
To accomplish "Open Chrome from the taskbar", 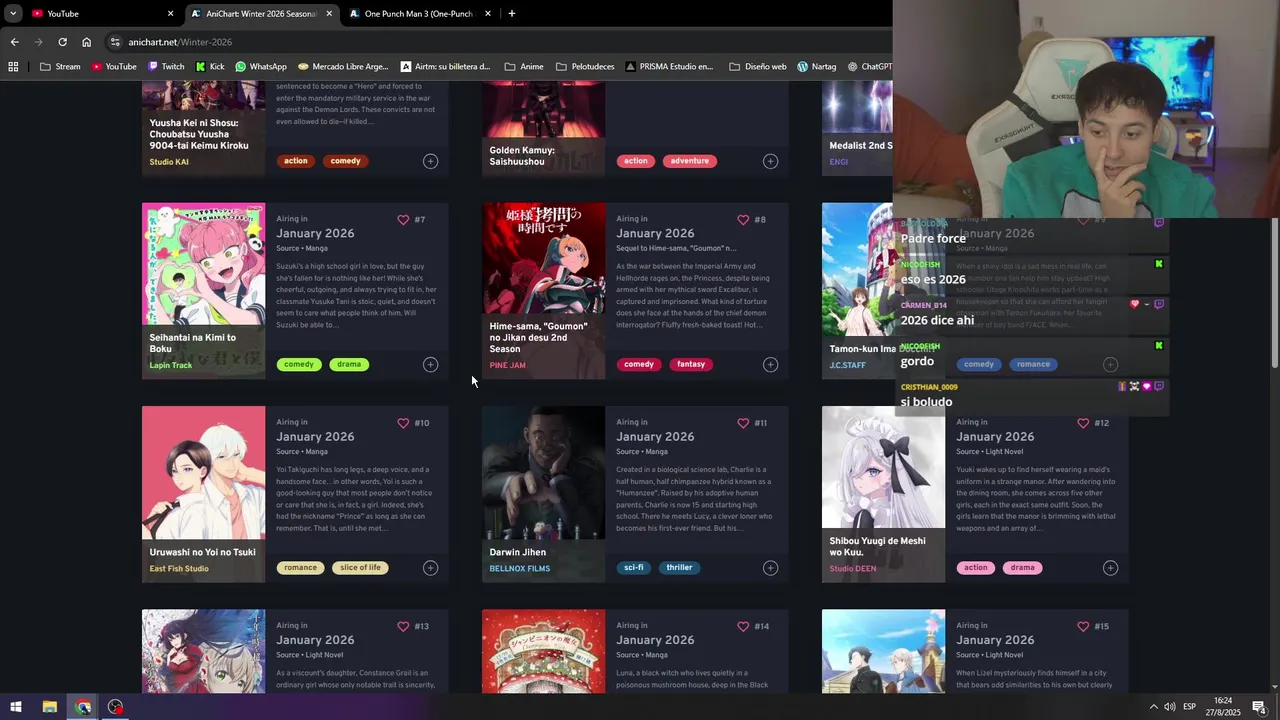I will (83, 707).
